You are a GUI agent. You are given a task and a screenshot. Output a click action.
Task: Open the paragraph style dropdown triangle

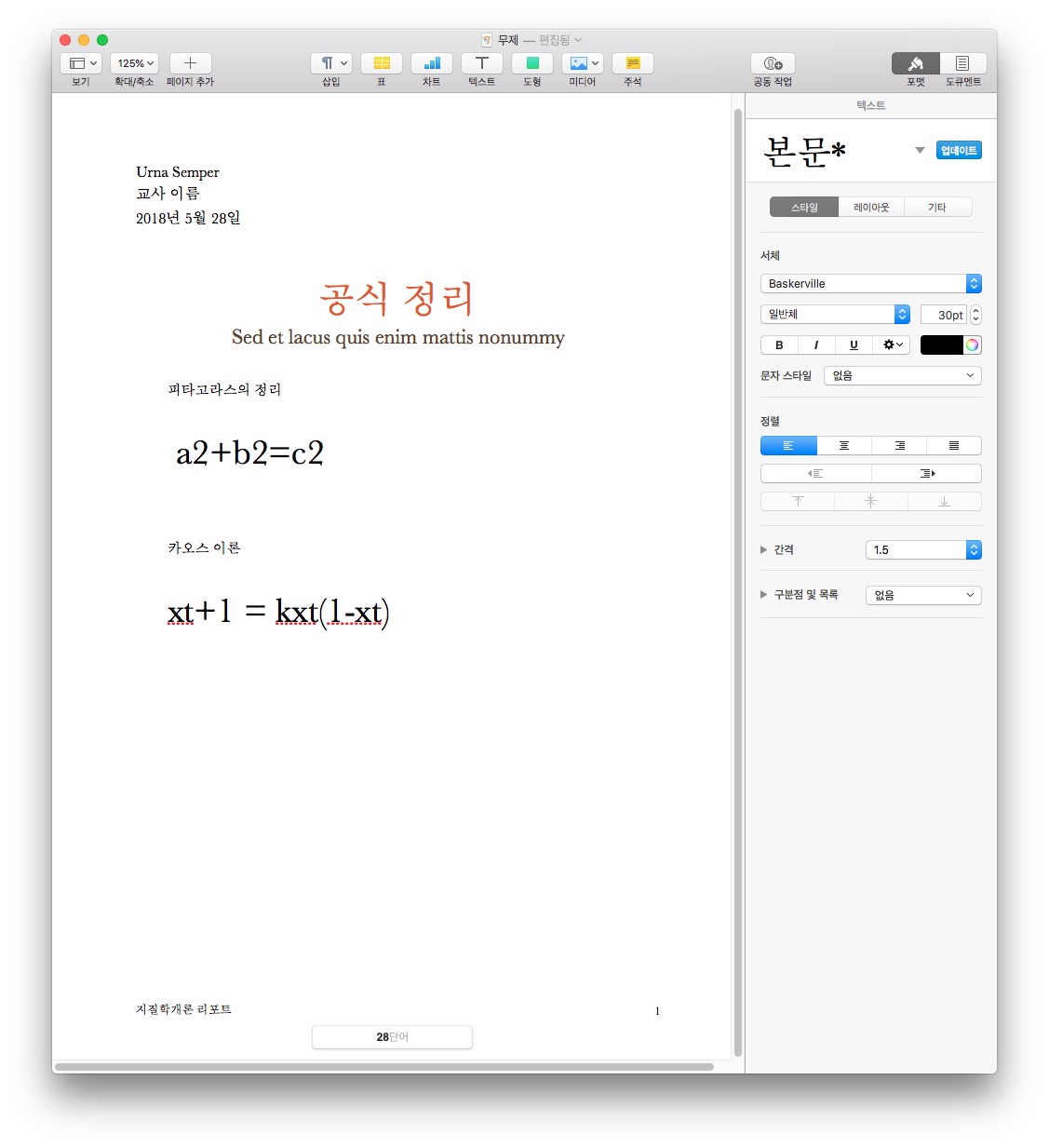tap(920, 150)
